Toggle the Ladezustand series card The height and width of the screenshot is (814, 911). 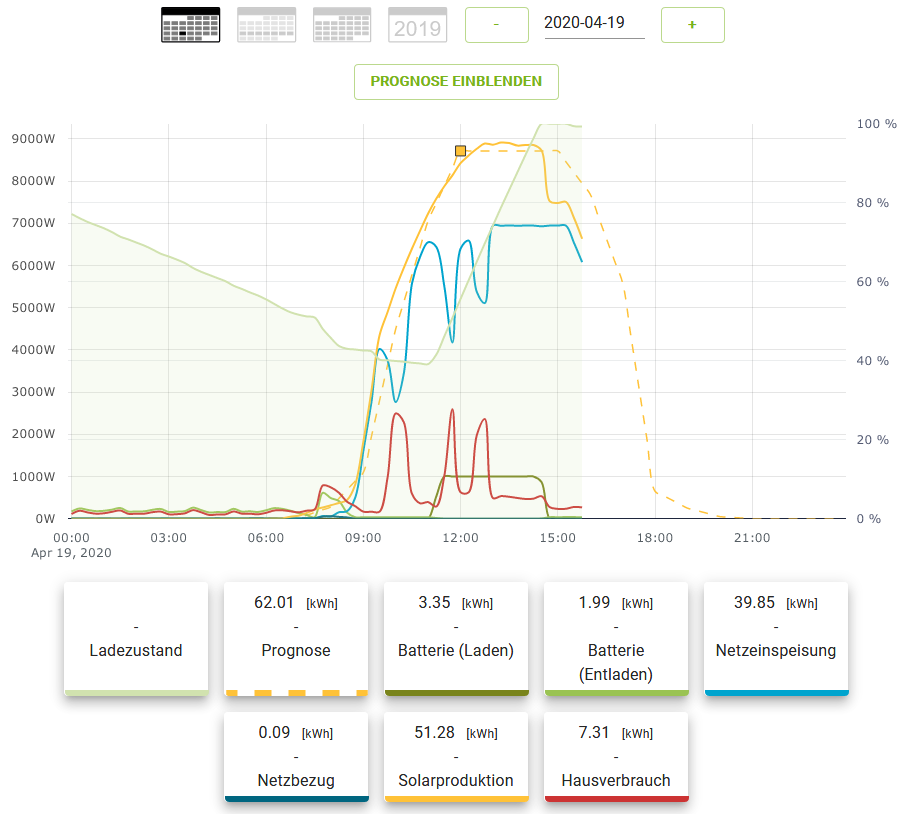point(136,638)
